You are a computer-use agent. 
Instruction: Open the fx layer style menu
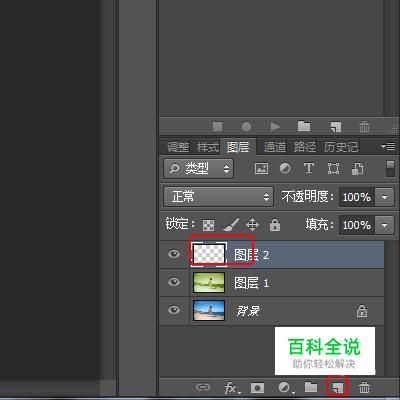[232, 388]
